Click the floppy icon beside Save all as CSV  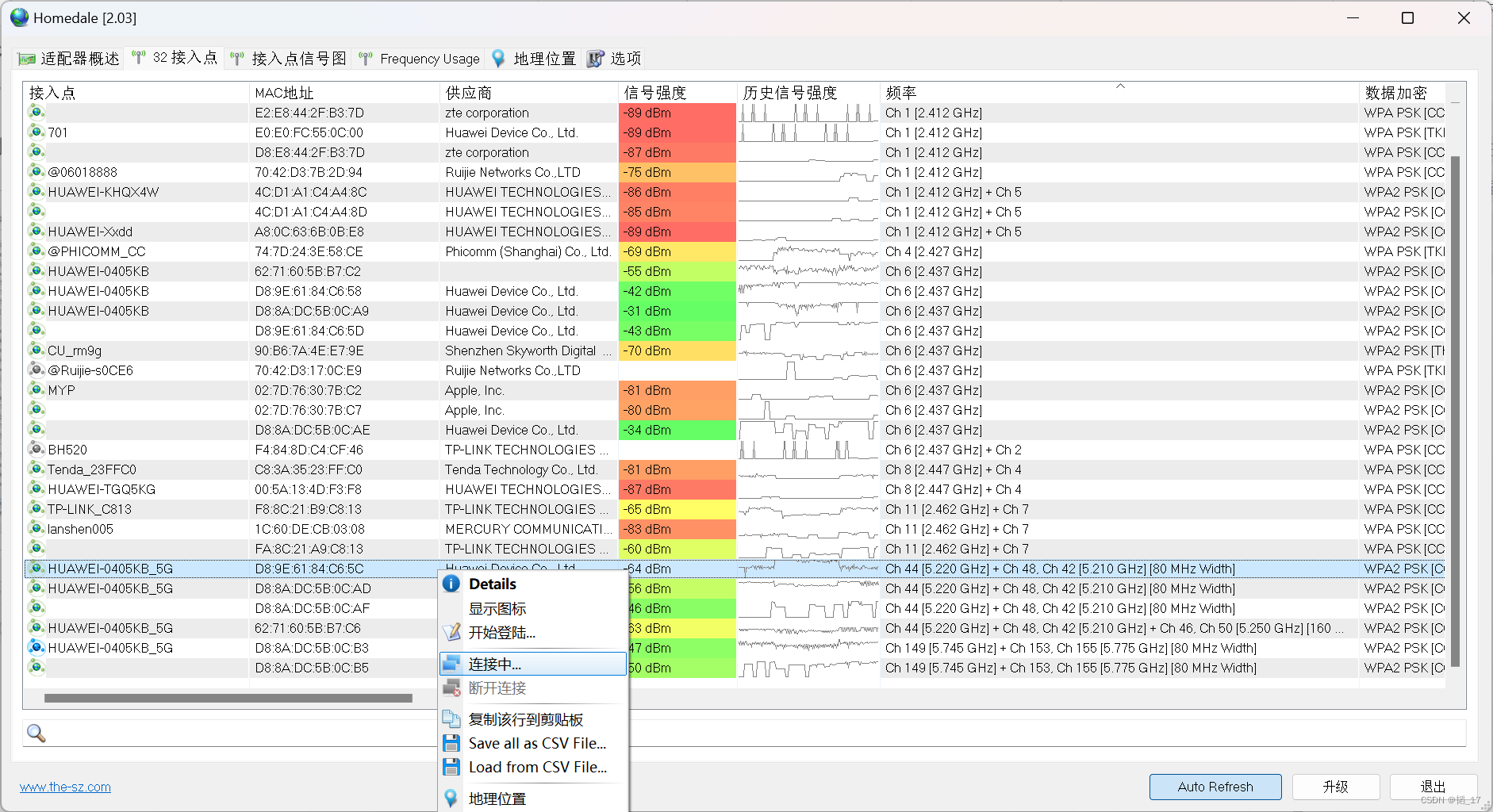pyautogui.click(x=451, y=743)
